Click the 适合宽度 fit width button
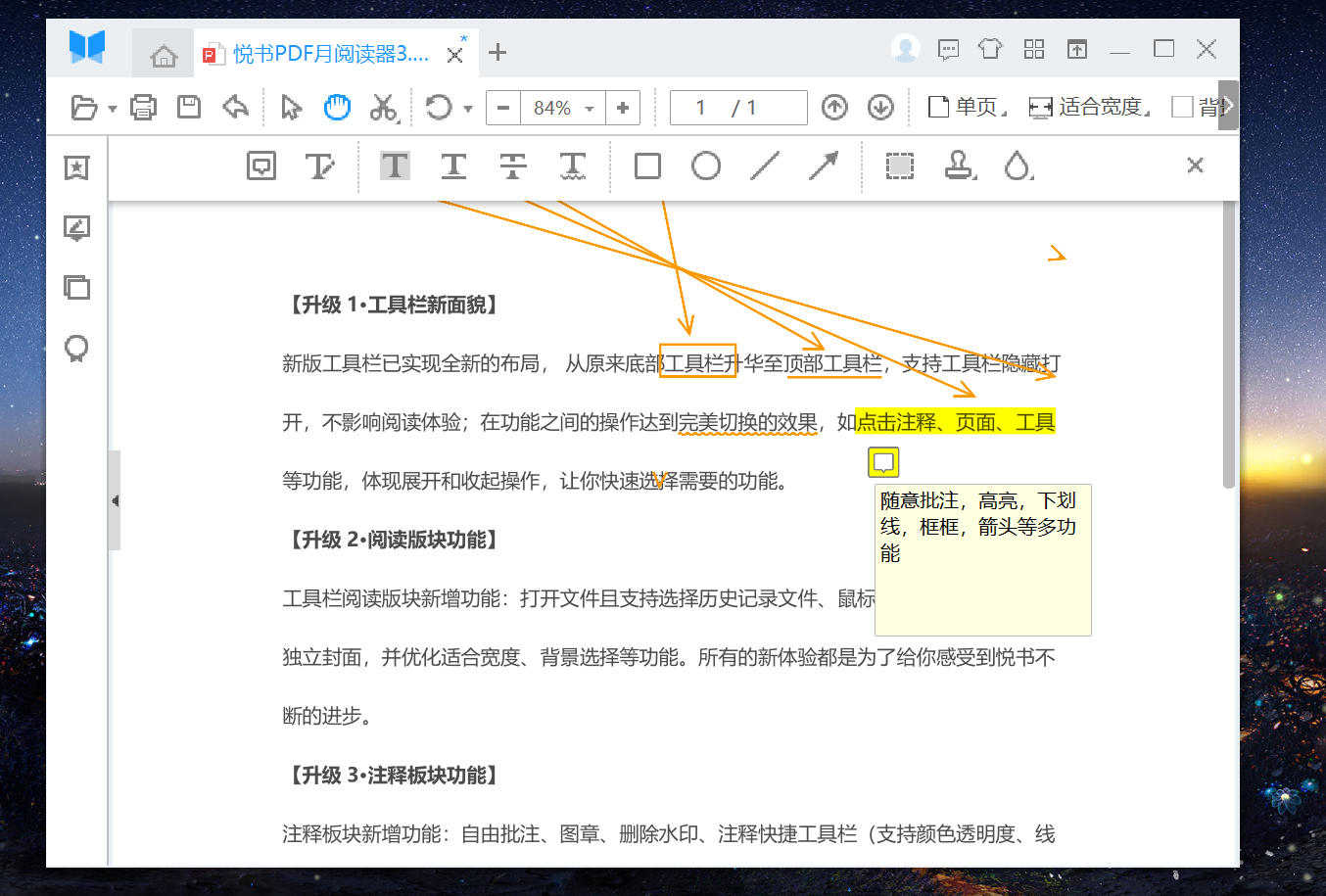 [1089, 107]
